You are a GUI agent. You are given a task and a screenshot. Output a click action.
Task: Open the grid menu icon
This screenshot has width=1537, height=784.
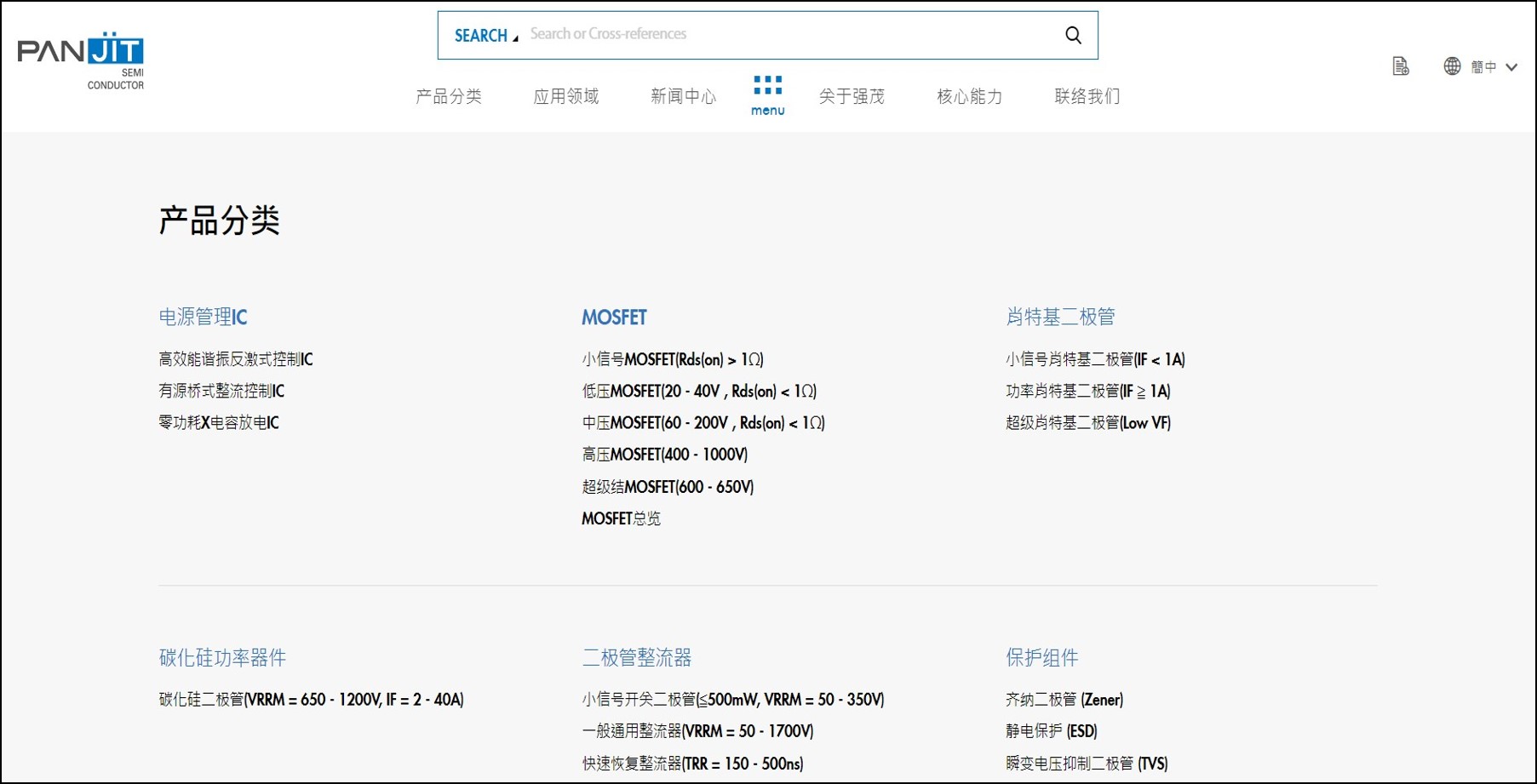coord(767,94)
